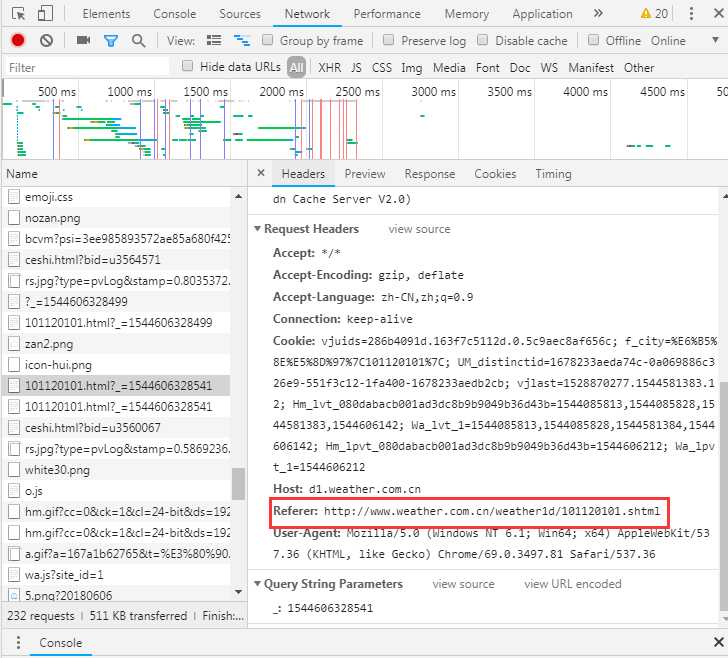Click view source beside Query String Parameters
728x658 pixels.
(x=463, y=584)
